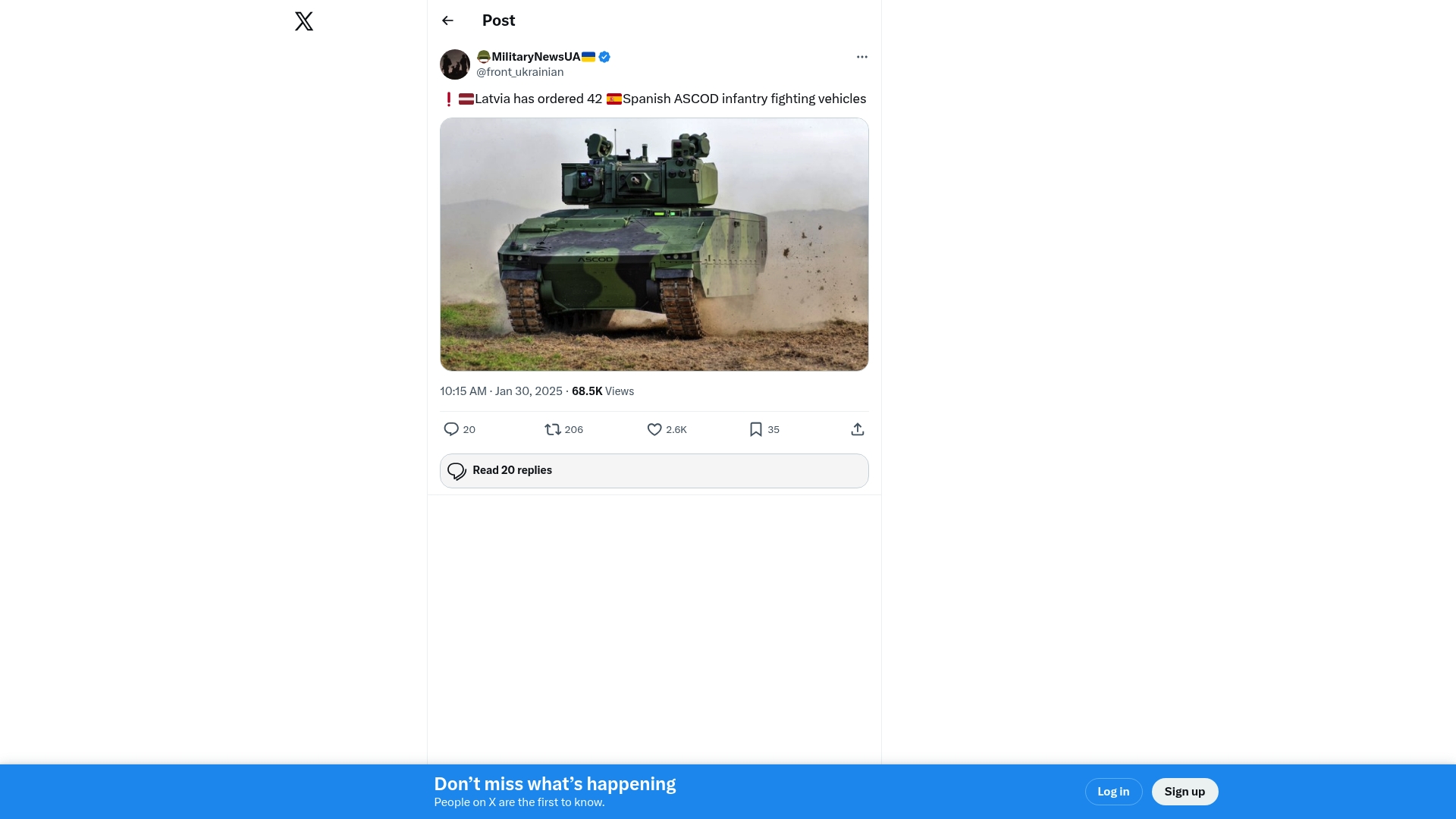
Task: Open the MilitaryNewsUA display name
Action: [x=536, y=57]
